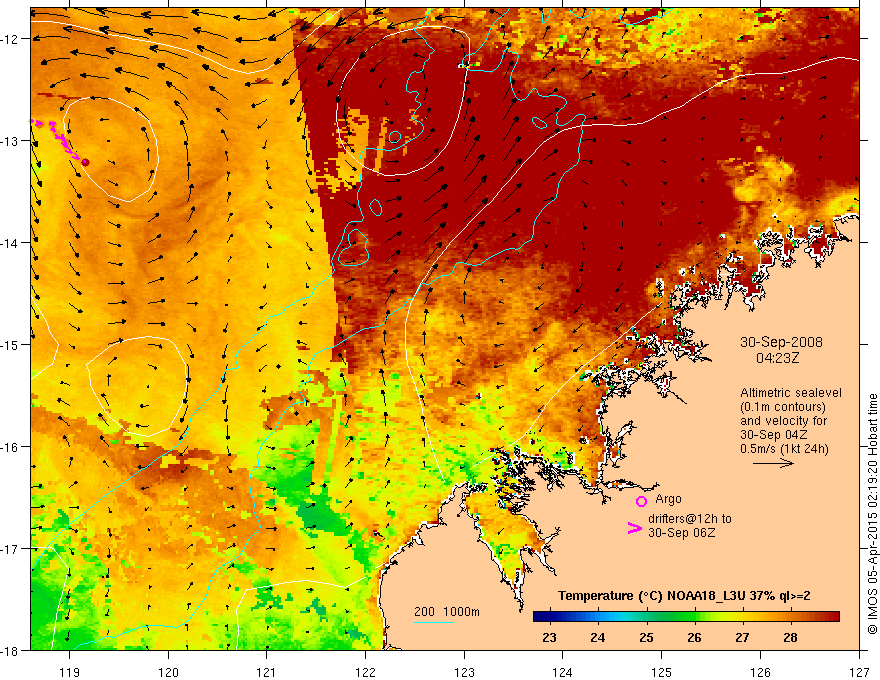Click the latitude axis label -14

9,243
